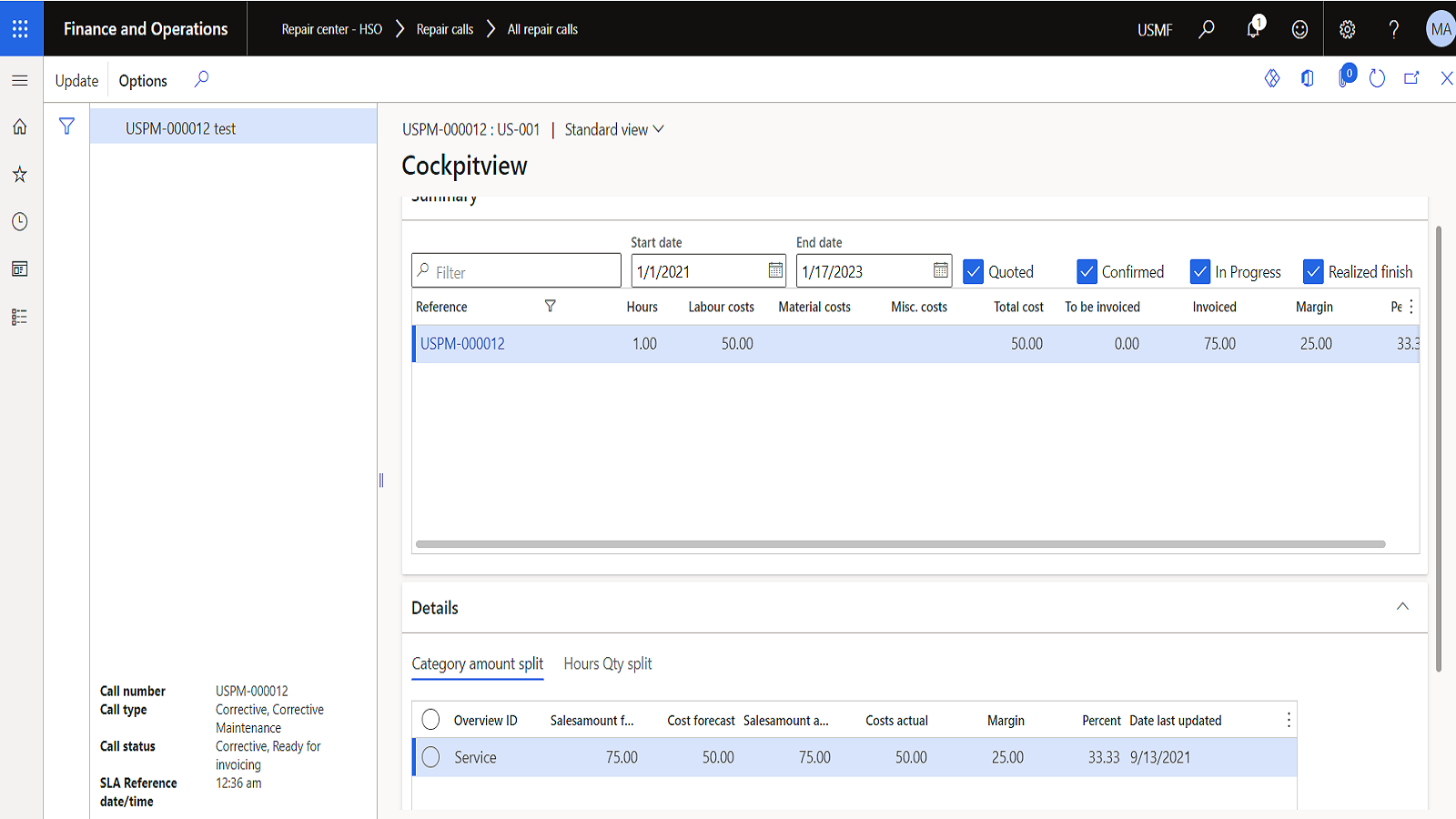The height and width of the screenshot is (819, 1456).
Task: Open Reference column filter dropdown
Action: click(550, 307)
